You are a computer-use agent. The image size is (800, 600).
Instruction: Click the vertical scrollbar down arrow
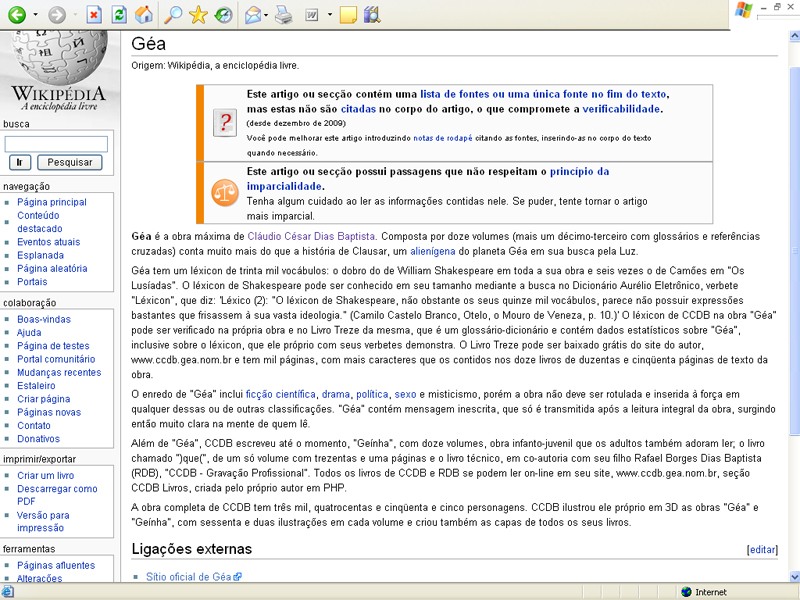(792, 575)
